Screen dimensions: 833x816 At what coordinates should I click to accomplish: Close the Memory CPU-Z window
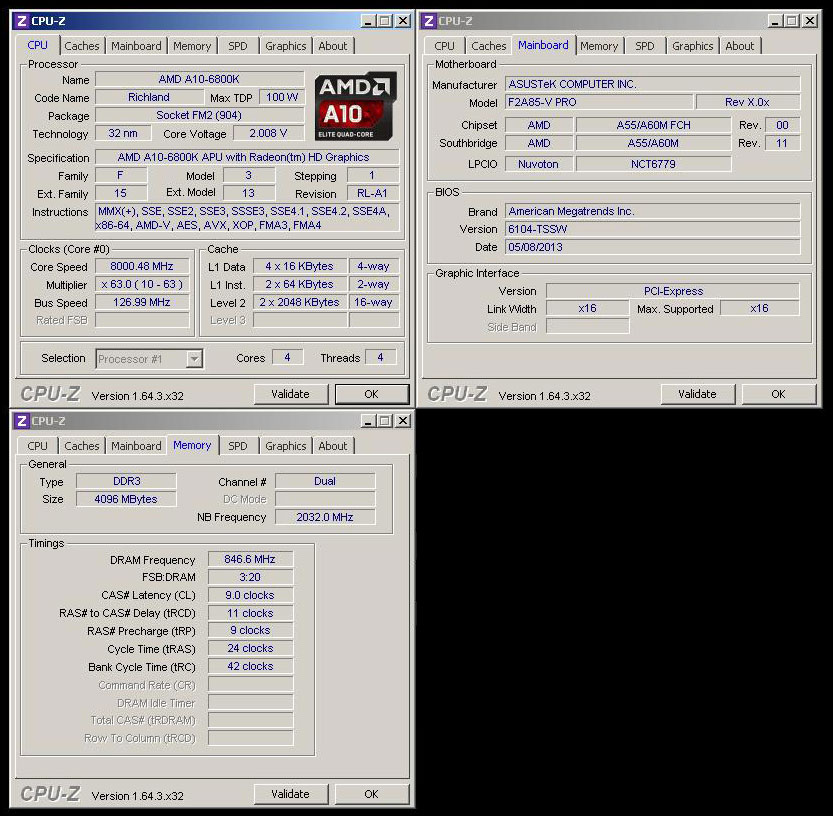click(403, 421)
